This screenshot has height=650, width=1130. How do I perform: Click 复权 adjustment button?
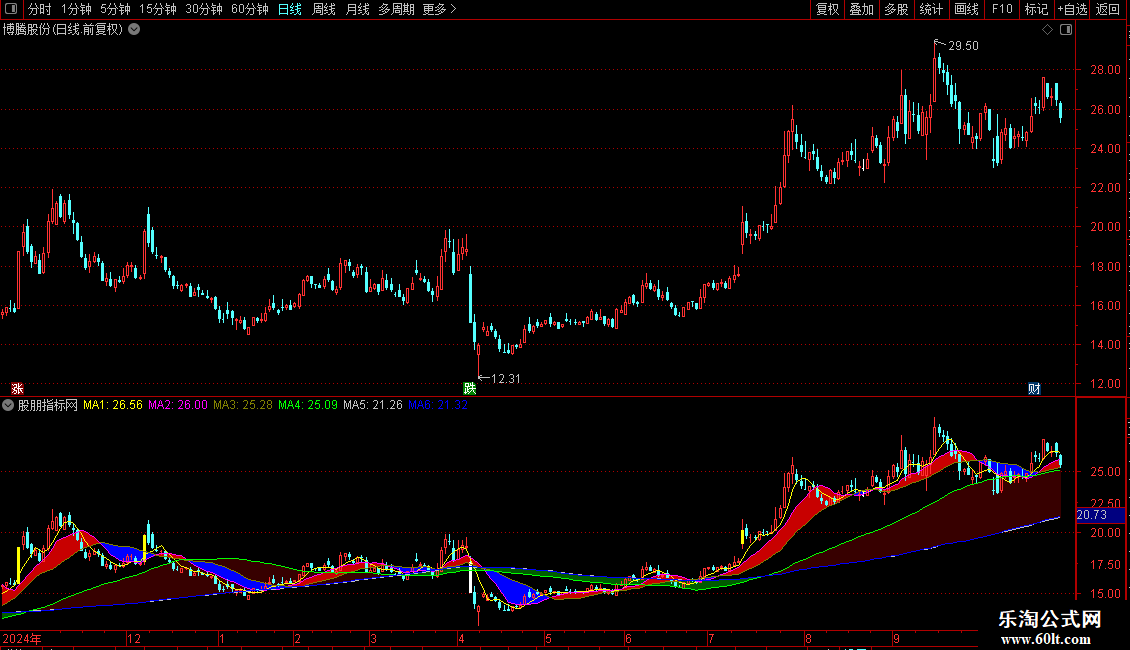coord(827,9)
